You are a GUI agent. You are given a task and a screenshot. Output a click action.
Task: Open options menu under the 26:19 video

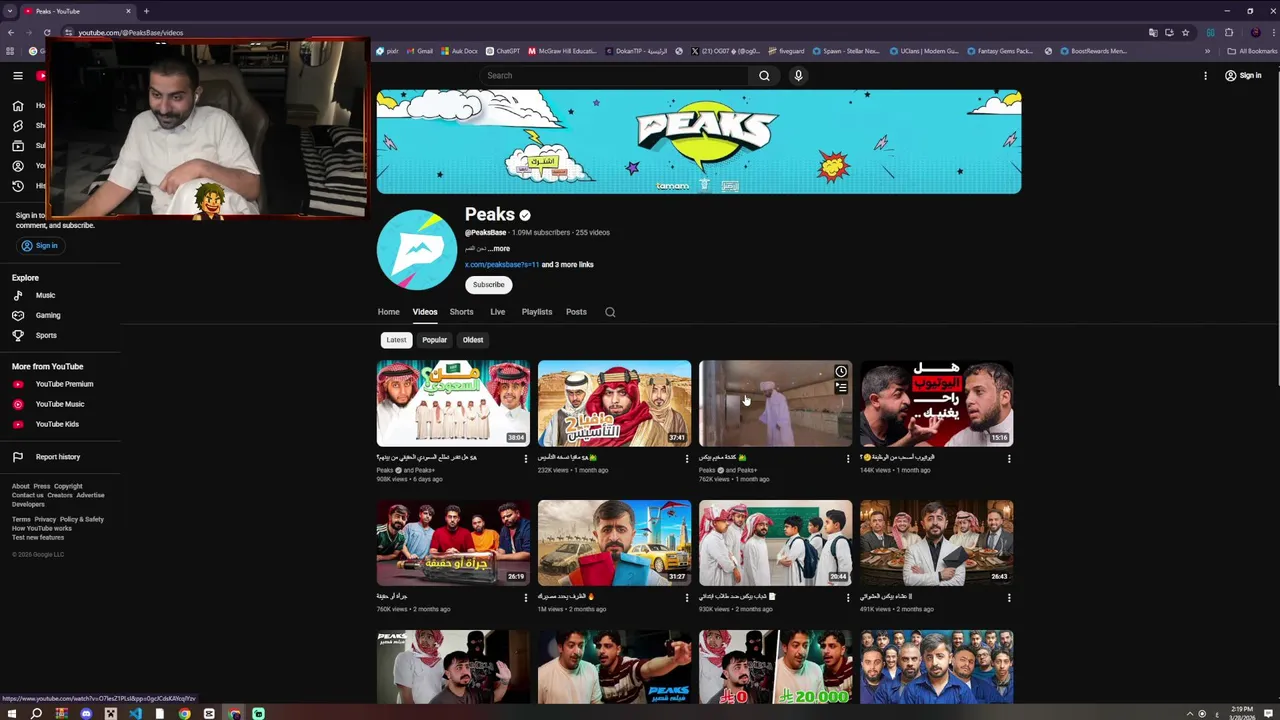click(x=526, y=598)
